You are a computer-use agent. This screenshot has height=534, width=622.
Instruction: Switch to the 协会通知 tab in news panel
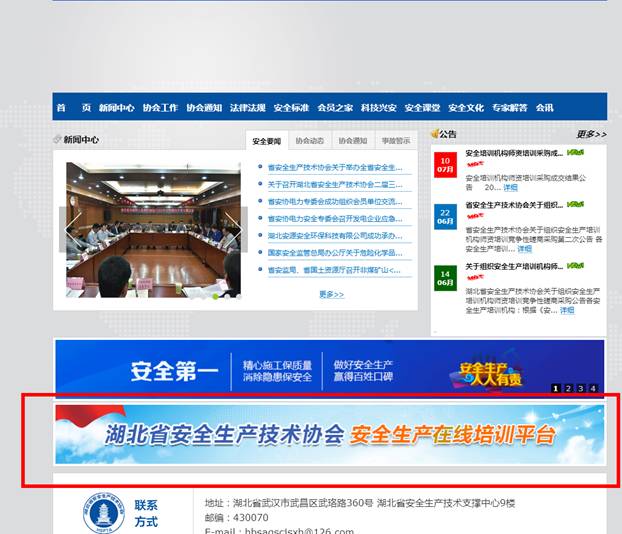tap(353, 140)
